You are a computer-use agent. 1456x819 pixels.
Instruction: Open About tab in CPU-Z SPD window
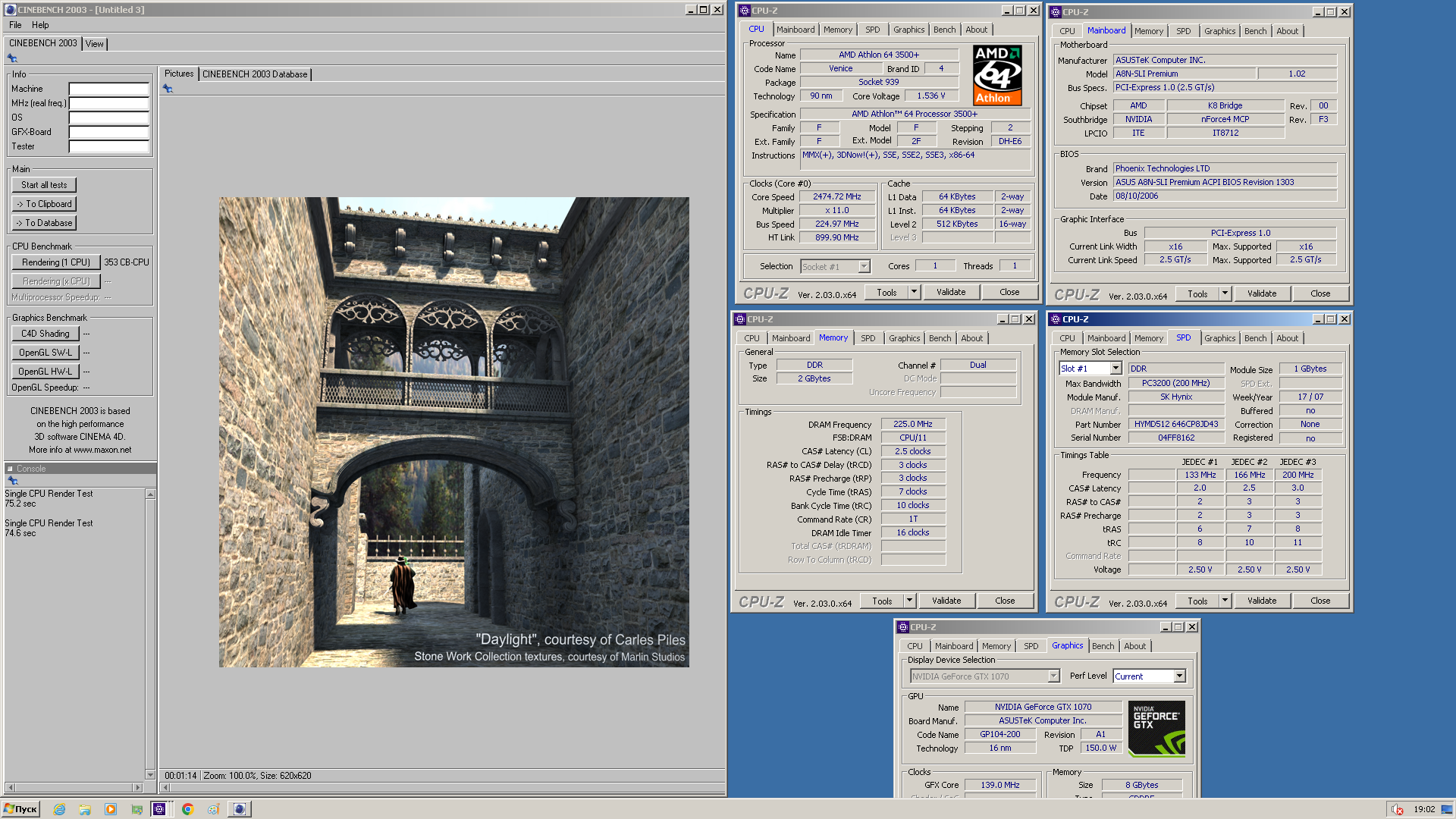click(1287, 338)
